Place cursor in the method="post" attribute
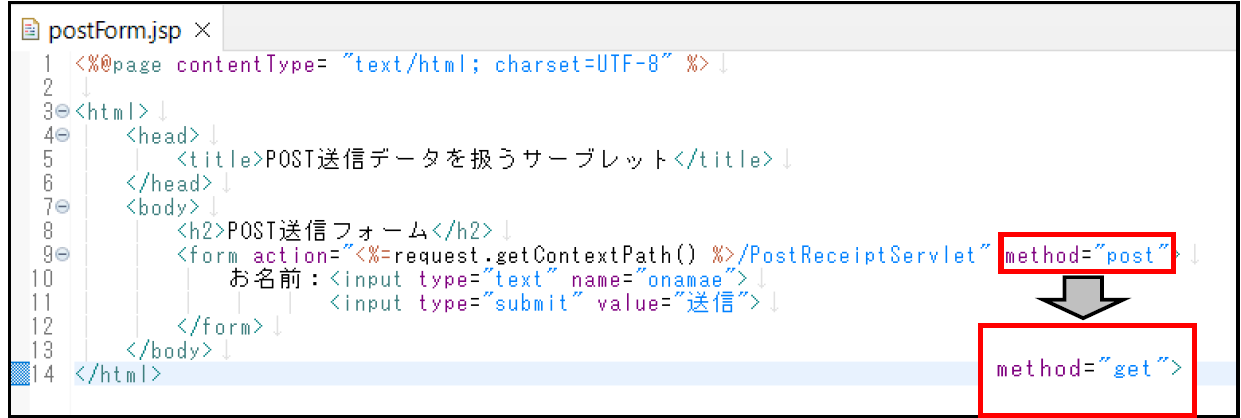 click(x=1087, y=255)
